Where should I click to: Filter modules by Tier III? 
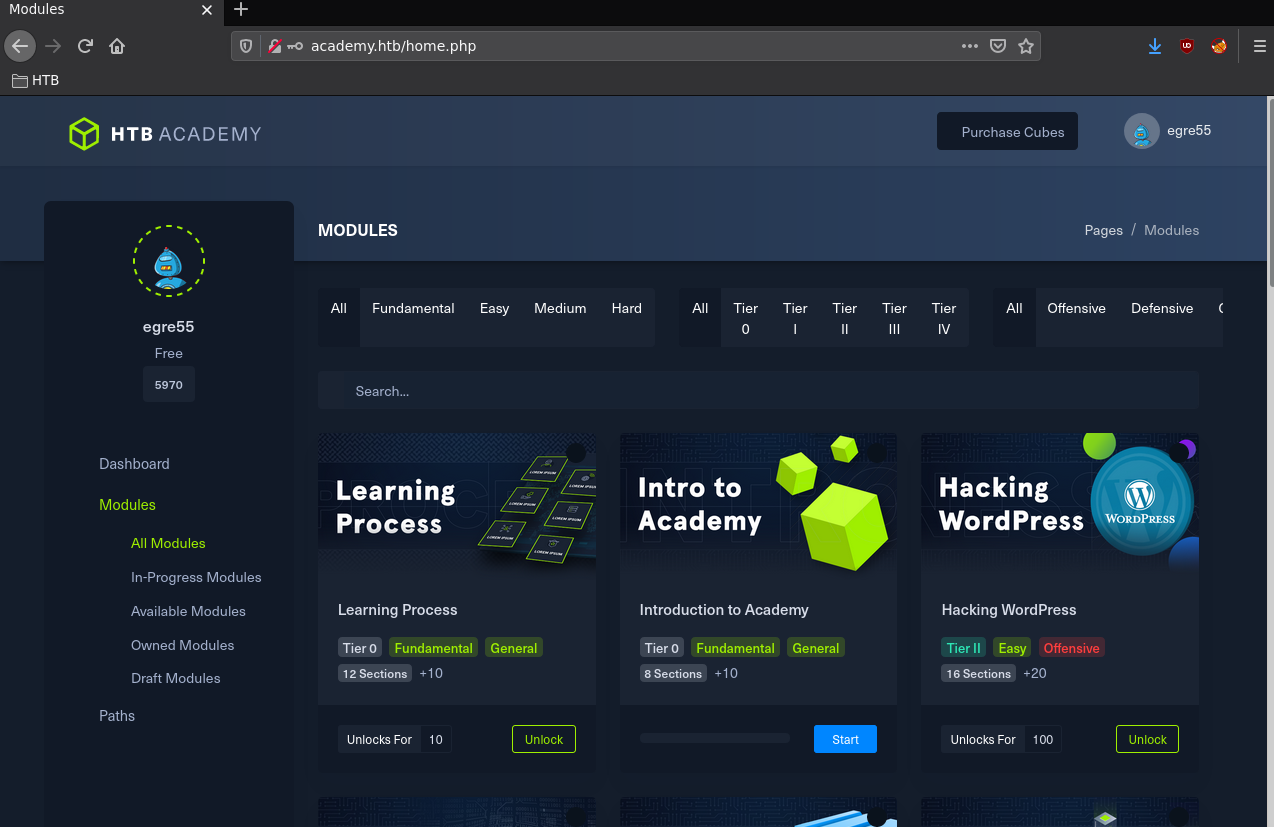[x=895, y=318]
